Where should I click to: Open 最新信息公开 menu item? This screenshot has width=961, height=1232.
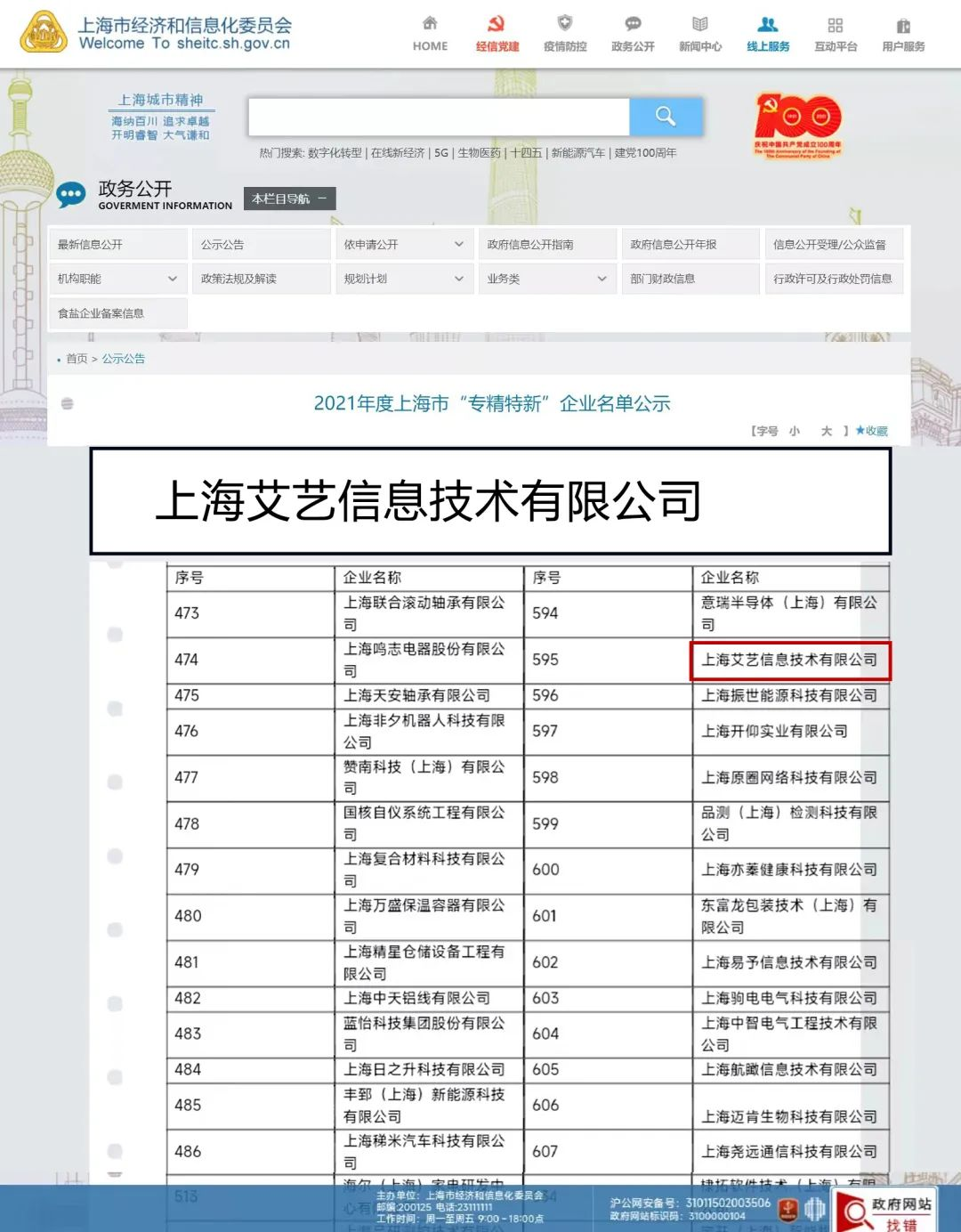[x=118, y=244]
